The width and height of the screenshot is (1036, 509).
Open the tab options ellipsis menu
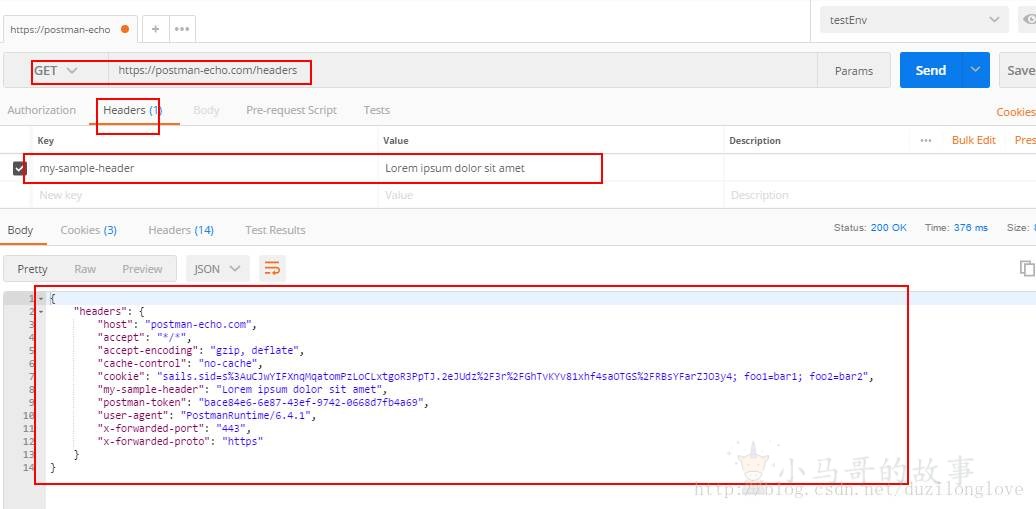tap(182, 29)
